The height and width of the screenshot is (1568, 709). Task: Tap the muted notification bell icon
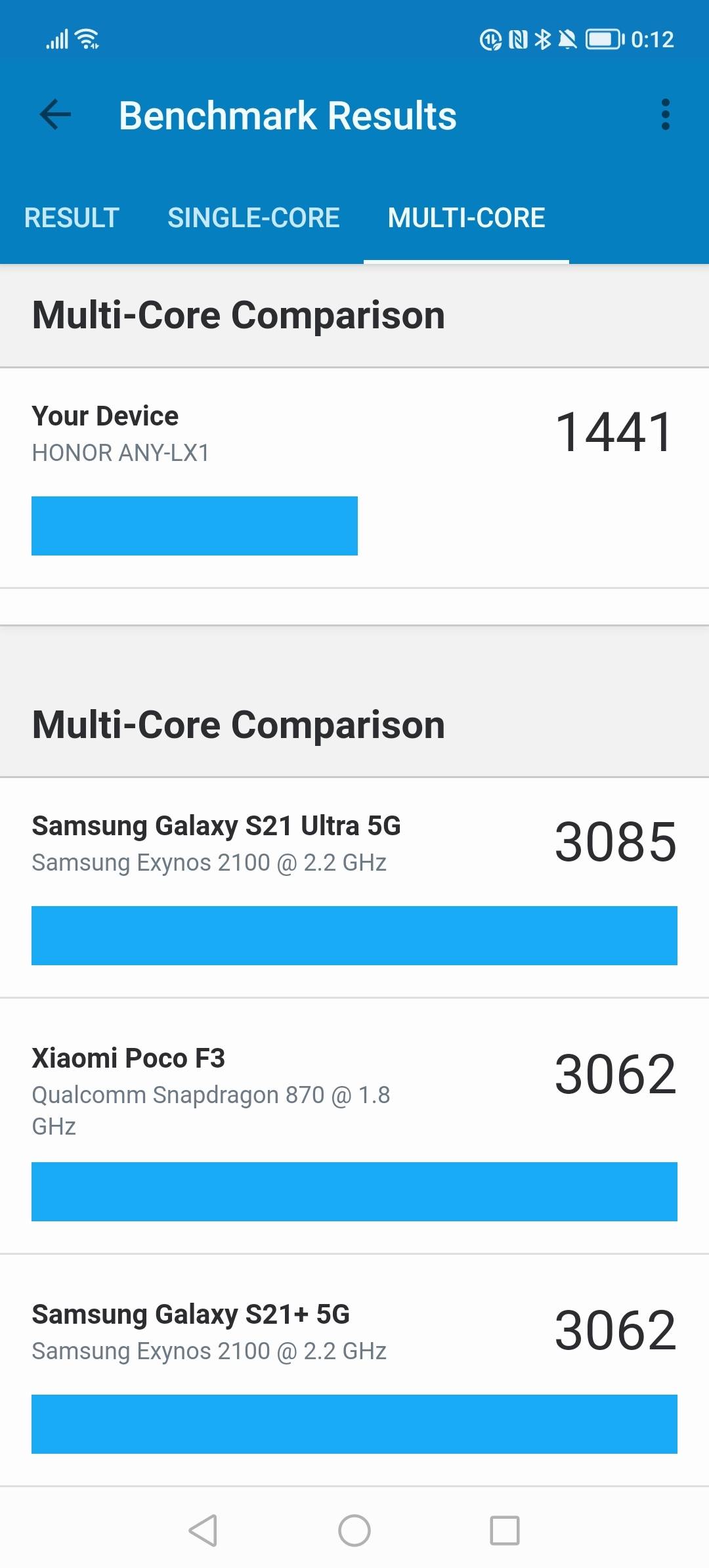[x=567, y=39]
